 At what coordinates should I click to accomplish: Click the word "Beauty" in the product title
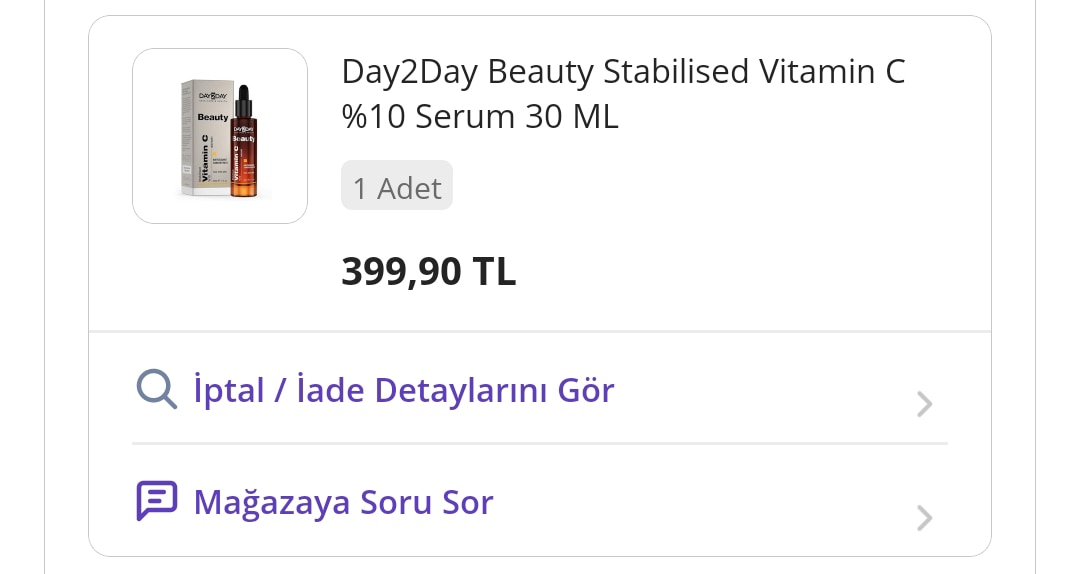(x=542, y=72)
